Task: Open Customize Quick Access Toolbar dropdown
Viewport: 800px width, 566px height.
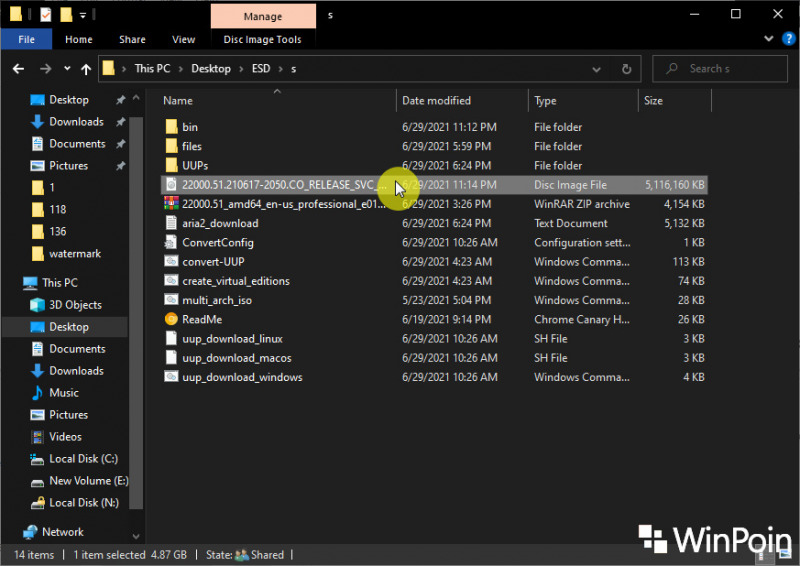Action: pos(83,15)
